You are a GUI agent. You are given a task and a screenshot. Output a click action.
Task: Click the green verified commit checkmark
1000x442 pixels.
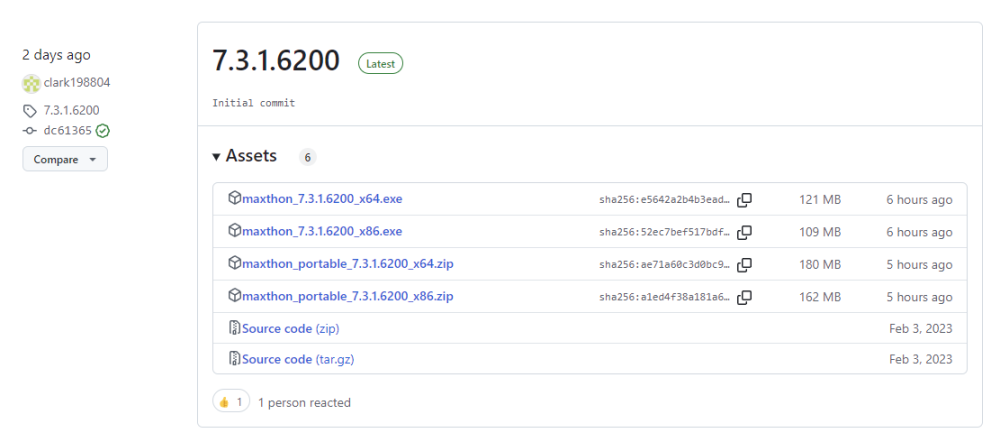point(103,130)
